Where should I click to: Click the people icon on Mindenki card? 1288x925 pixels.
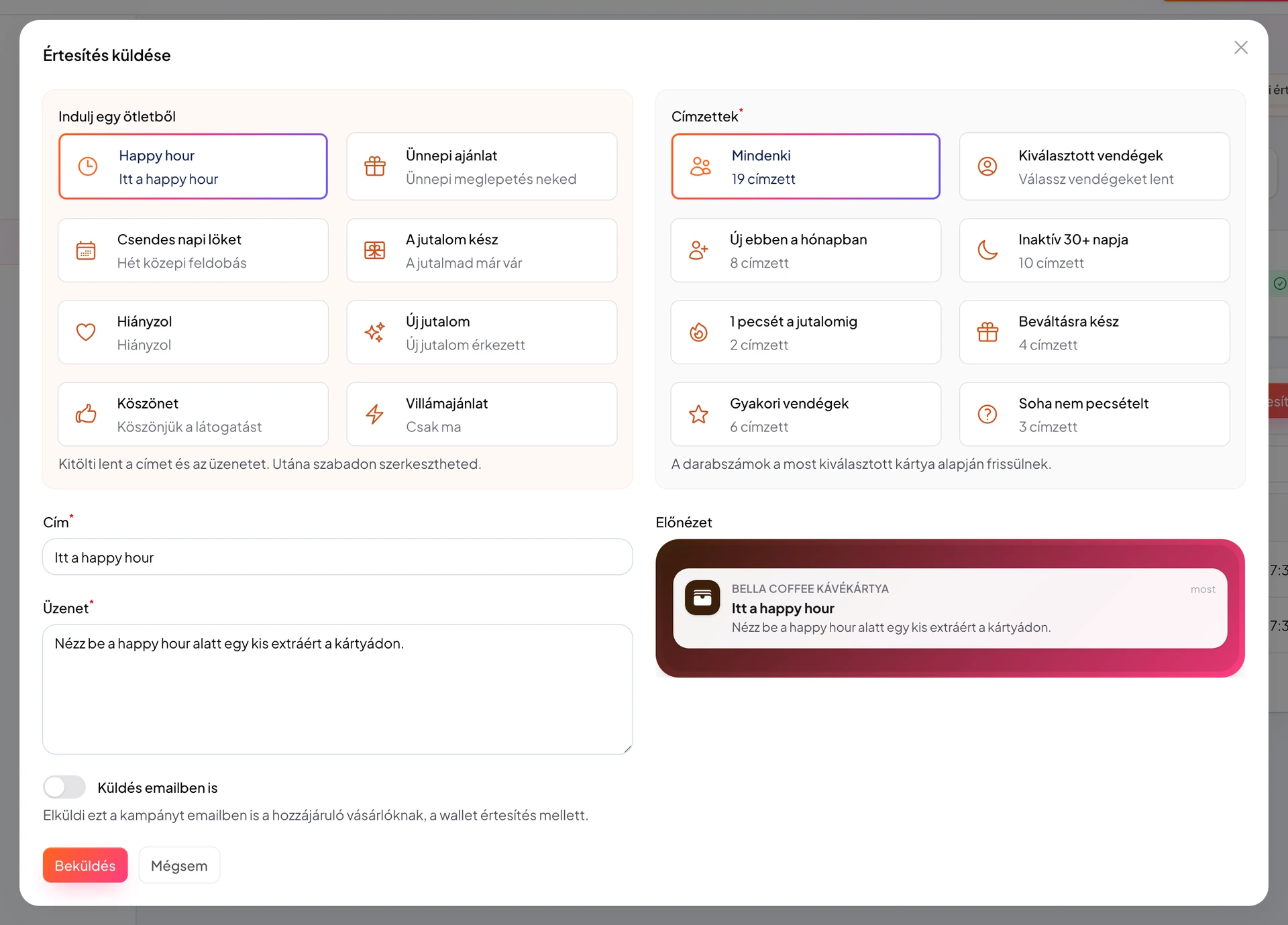point(700,166)
